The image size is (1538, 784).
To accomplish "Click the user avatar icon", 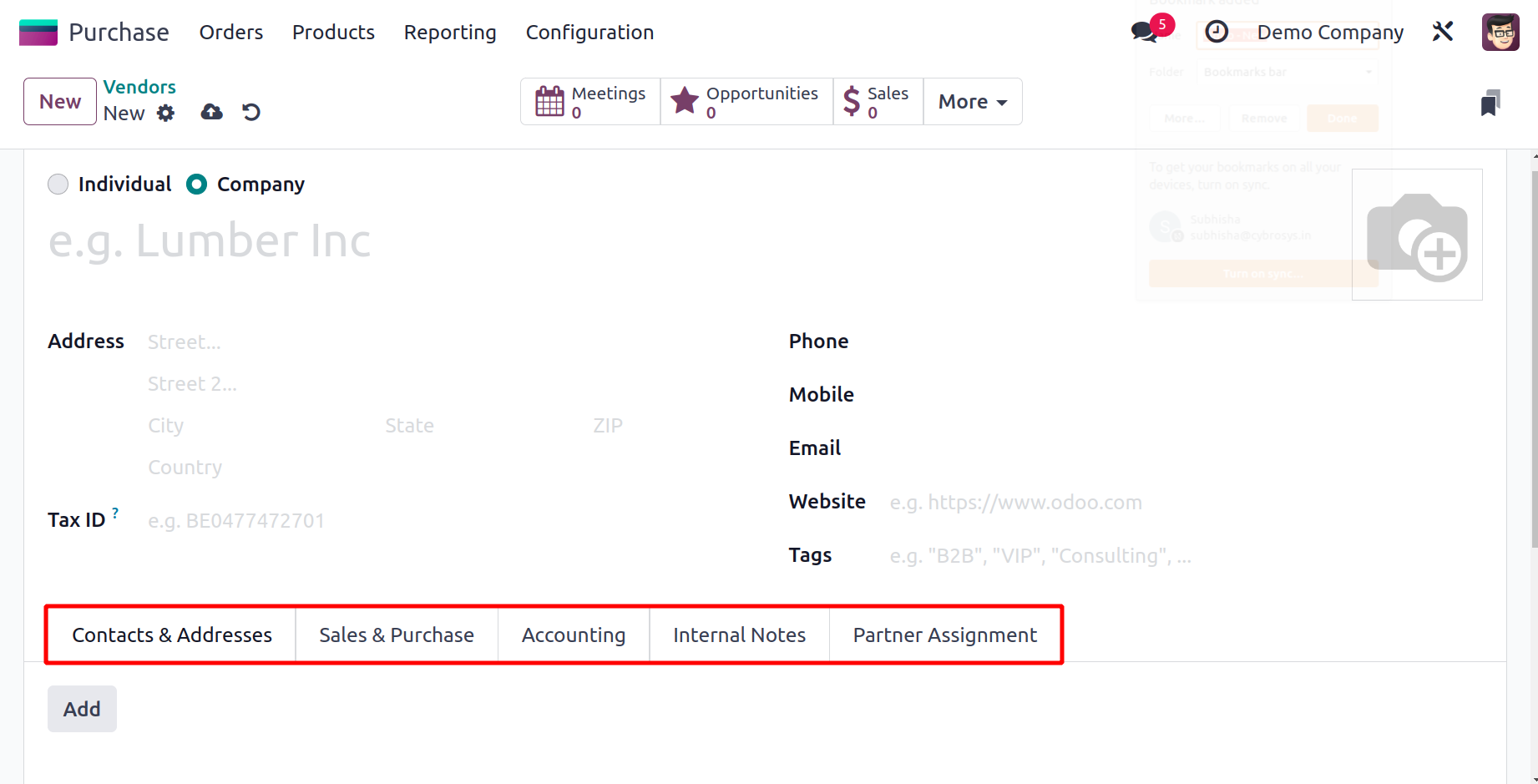I will pos(1500,33).
